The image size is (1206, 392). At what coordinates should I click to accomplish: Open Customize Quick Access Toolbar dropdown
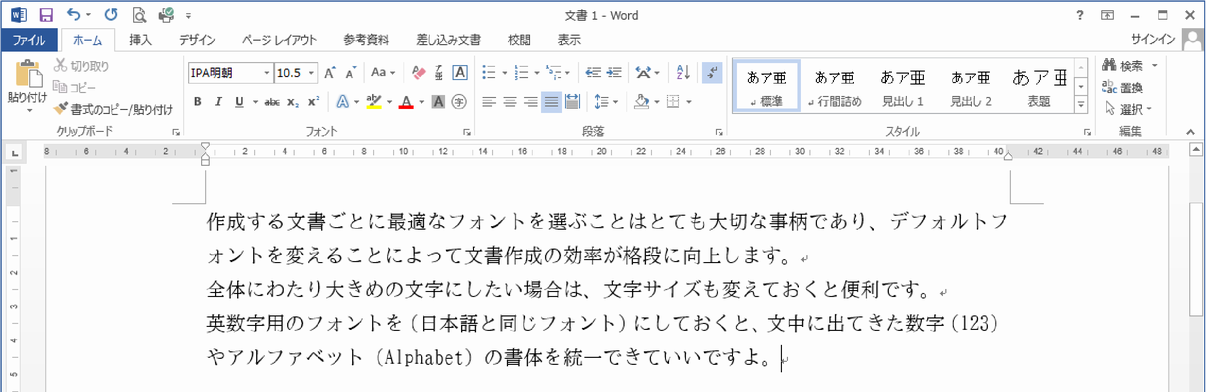coord(189,16)
